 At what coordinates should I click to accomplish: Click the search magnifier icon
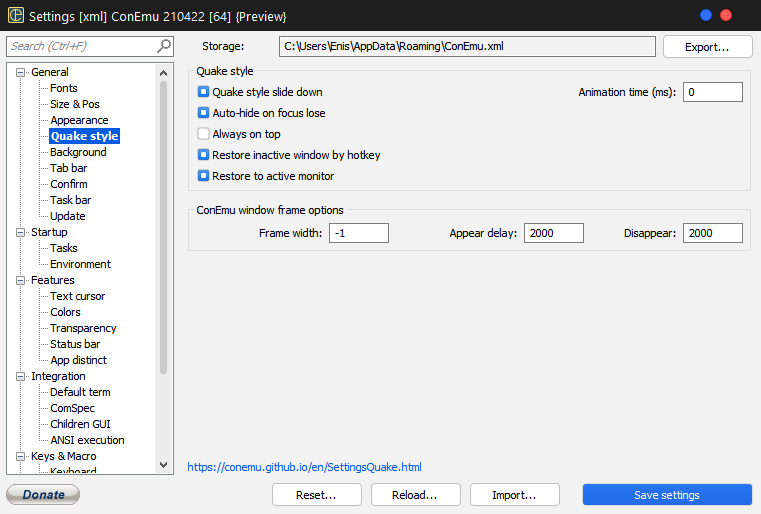click(x=164, y=46)
